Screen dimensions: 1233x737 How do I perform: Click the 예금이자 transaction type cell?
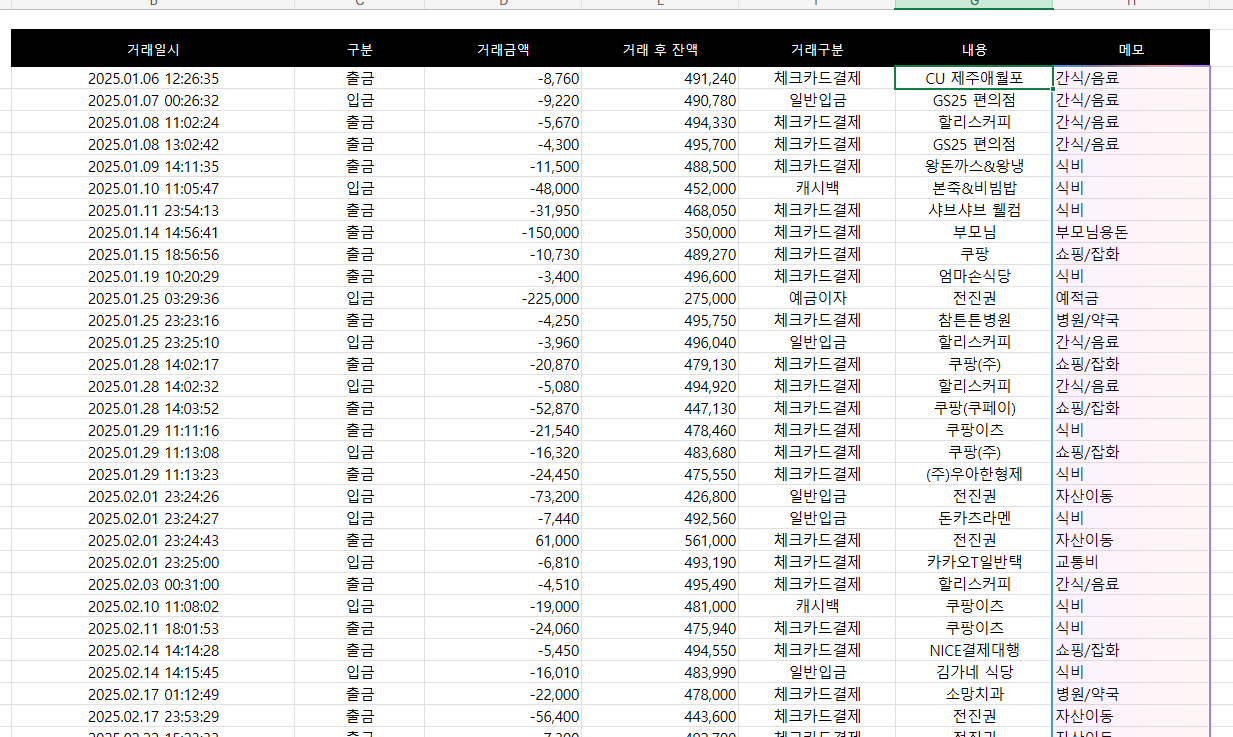[817, 298]
